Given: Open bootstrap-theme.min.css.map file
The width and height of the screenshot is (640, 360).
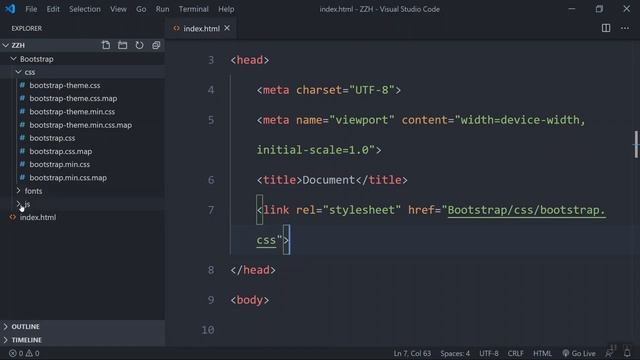Looking at the screenshot, I should [80, 125].
